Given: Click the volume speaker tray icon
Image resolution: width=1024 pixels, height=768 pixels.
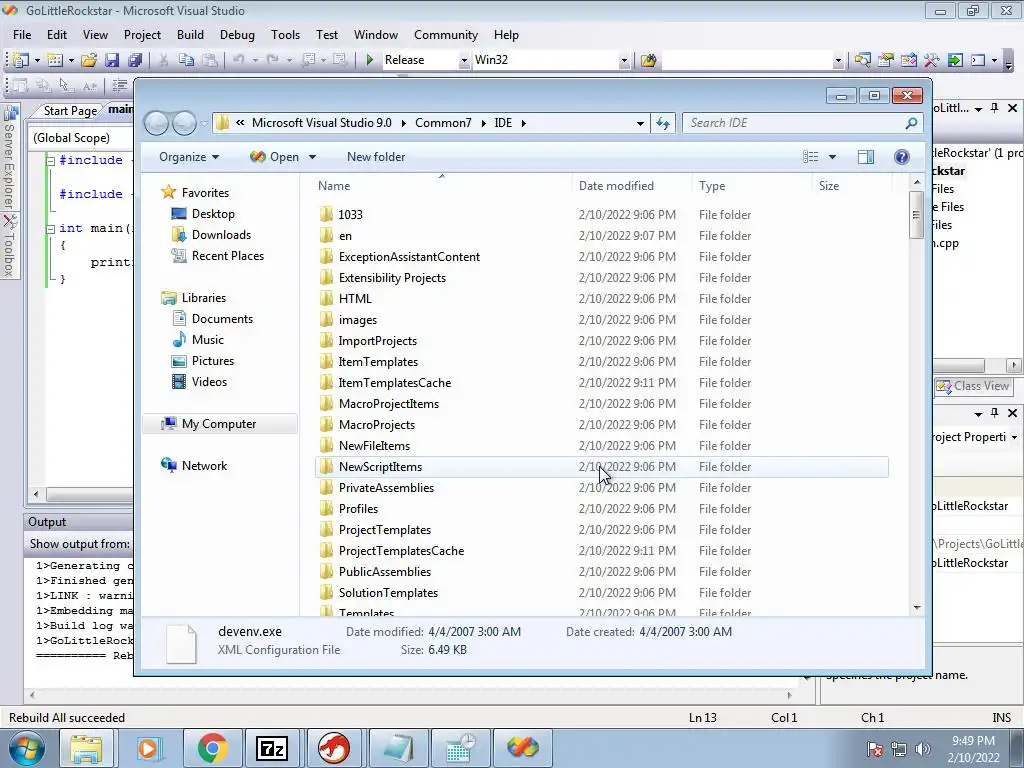Looking at the screenshot, I should pos(922,749).
